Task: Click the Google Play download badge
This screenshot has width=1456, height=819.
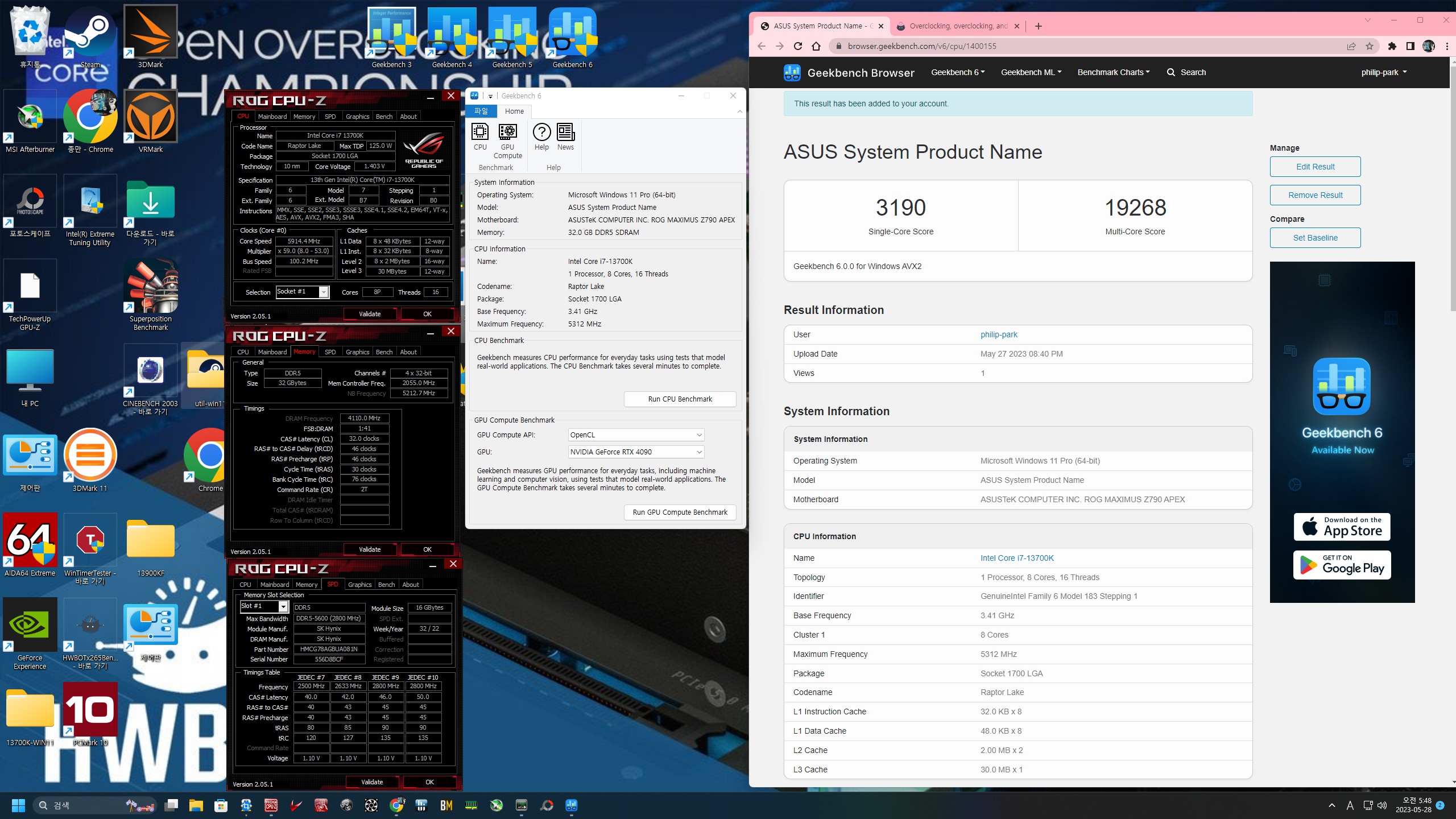Action: [x=1342, y=565]
